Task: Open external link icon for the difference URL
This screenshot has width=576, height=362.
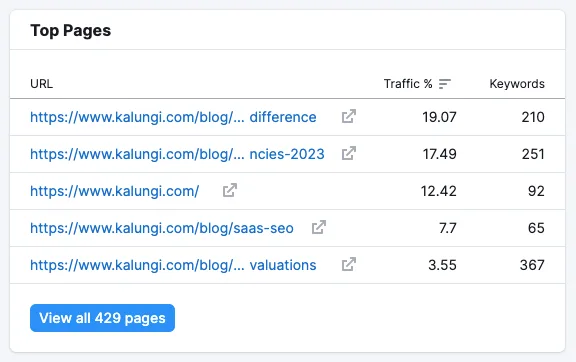Action: 349,117
